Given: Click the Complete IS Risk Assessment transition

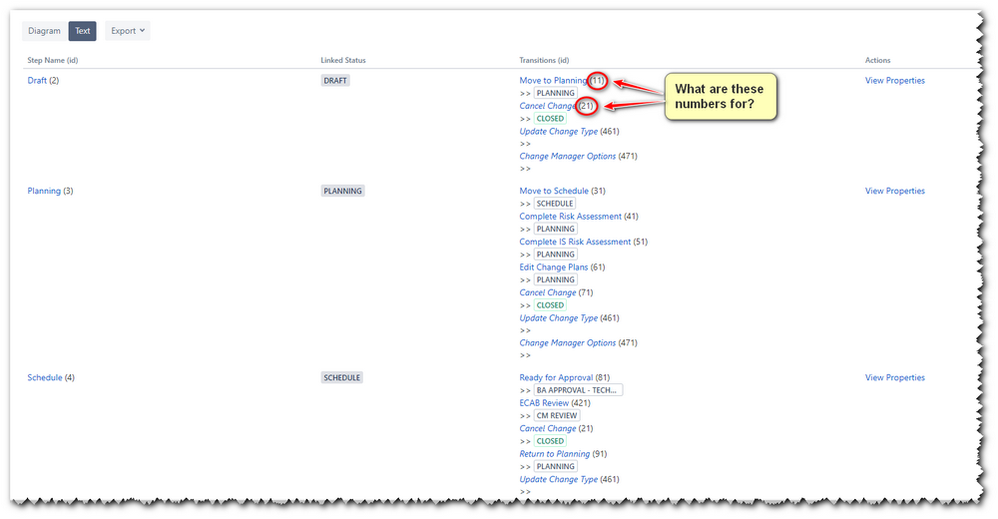Looking at the screenshot, I should click(575, 241).
